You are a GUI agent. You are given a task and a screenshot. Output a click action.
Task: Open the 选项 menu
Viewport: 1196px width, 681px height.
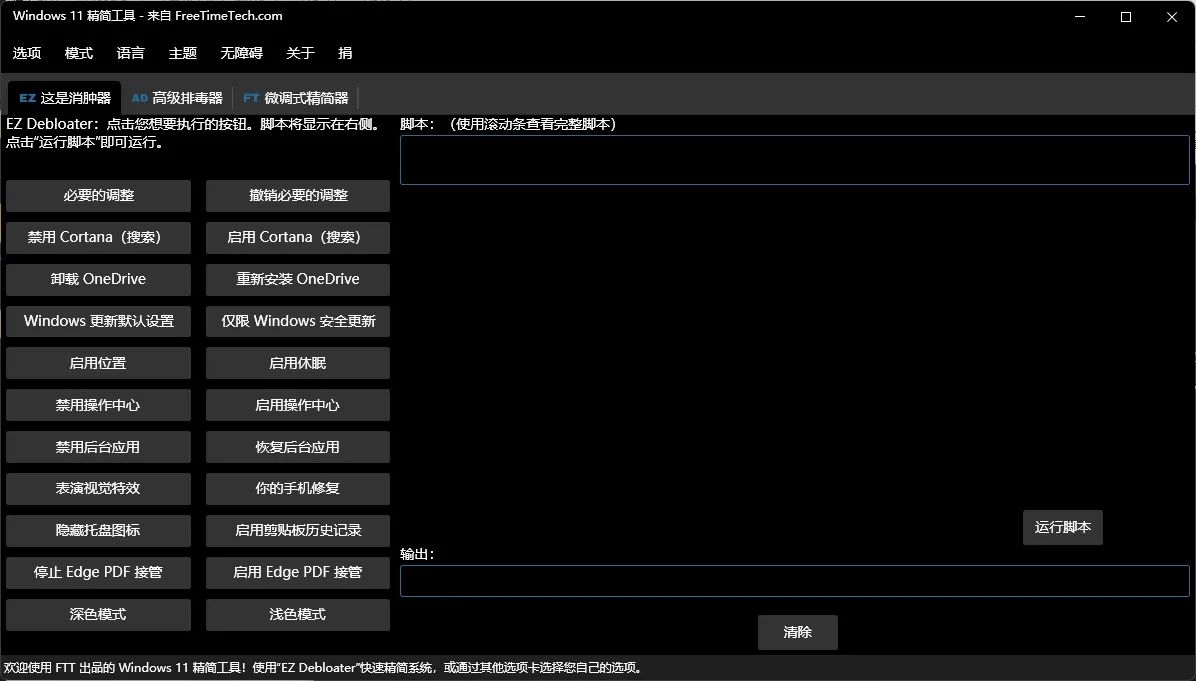coord(27,53)
